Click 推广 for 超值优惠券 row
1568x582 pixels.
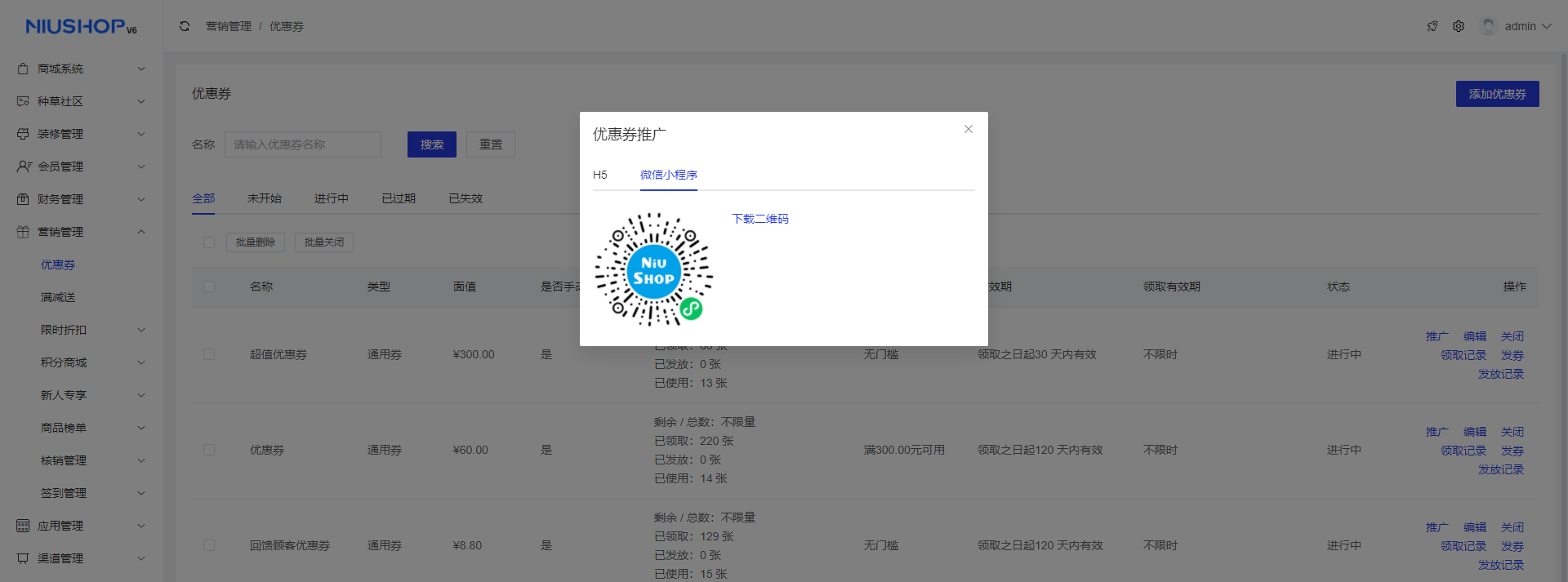(1437, 336)
